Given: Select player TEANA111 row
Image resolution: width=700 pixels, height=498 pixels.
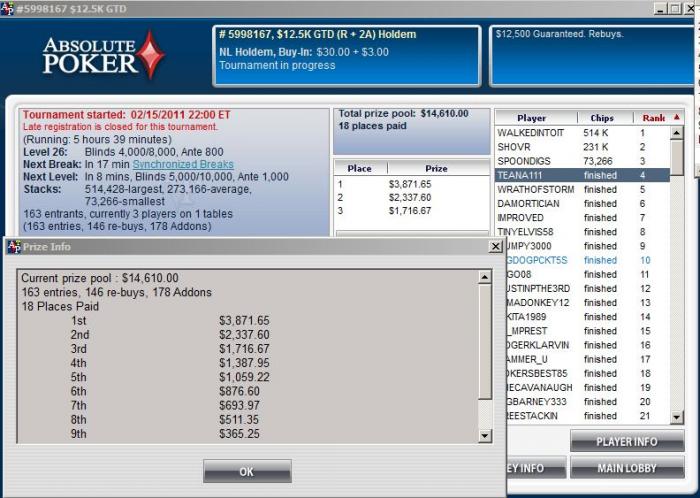Looking at the screenshot, I should pos(582,175).
